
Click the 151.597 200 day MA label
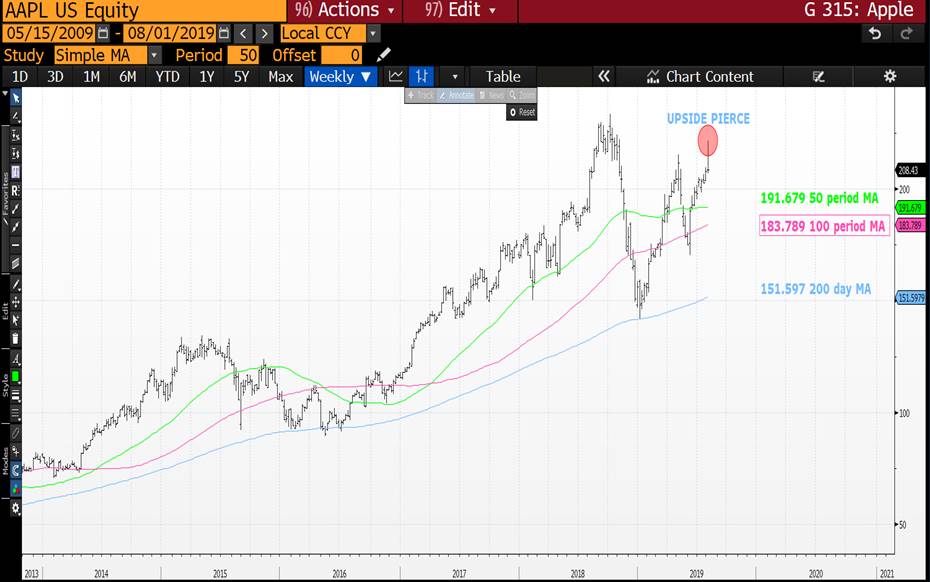click(816, 289)
